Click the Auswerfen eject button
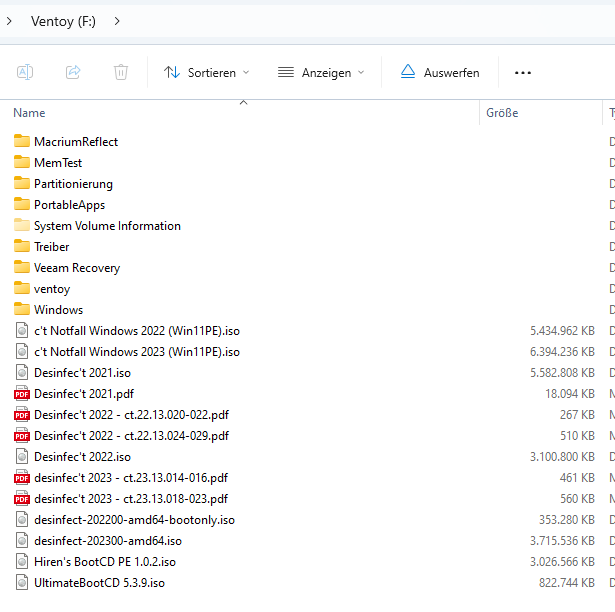This screenshot has width=615, height=612. click(x=440, y=73)
